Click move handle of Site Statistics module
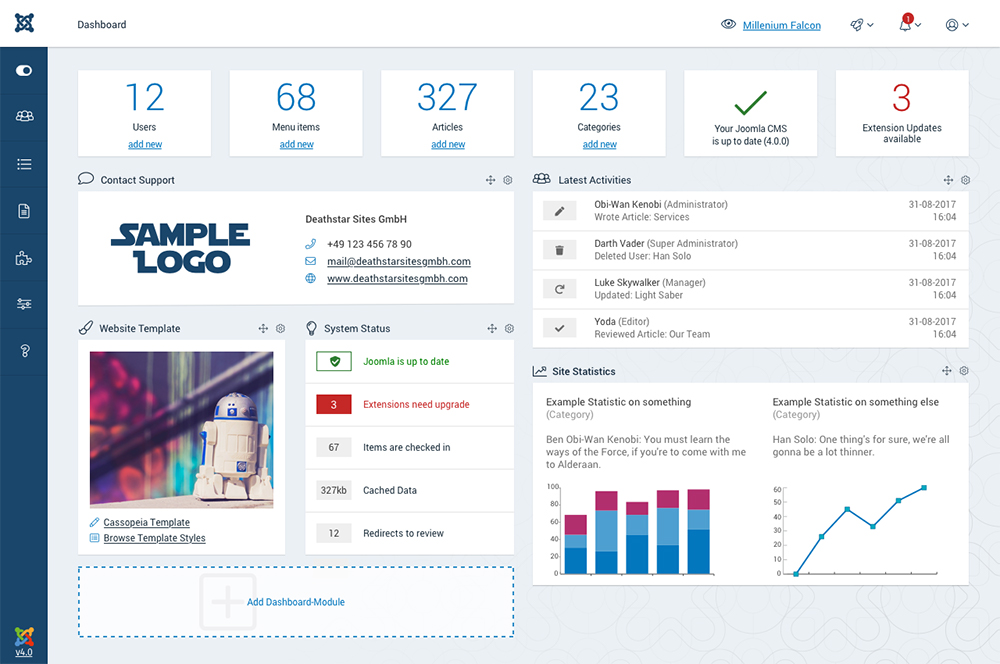This screenshot has width=1000, height=664. [x=946, y=371]
